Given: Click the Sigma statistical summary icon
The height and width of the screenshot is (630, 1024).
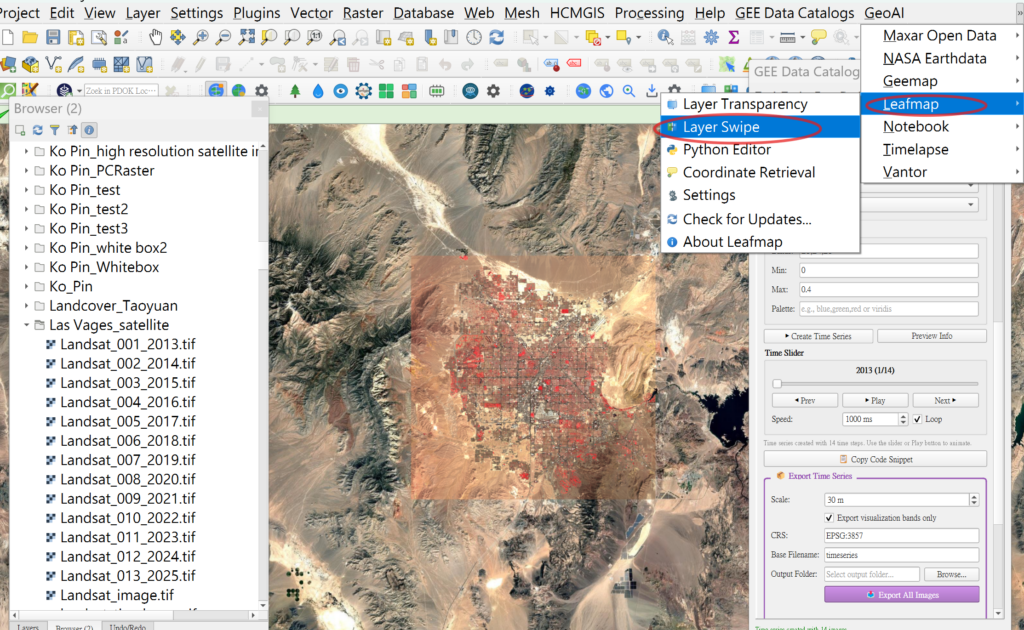Looking at the screenshot, I should point(733,37).
